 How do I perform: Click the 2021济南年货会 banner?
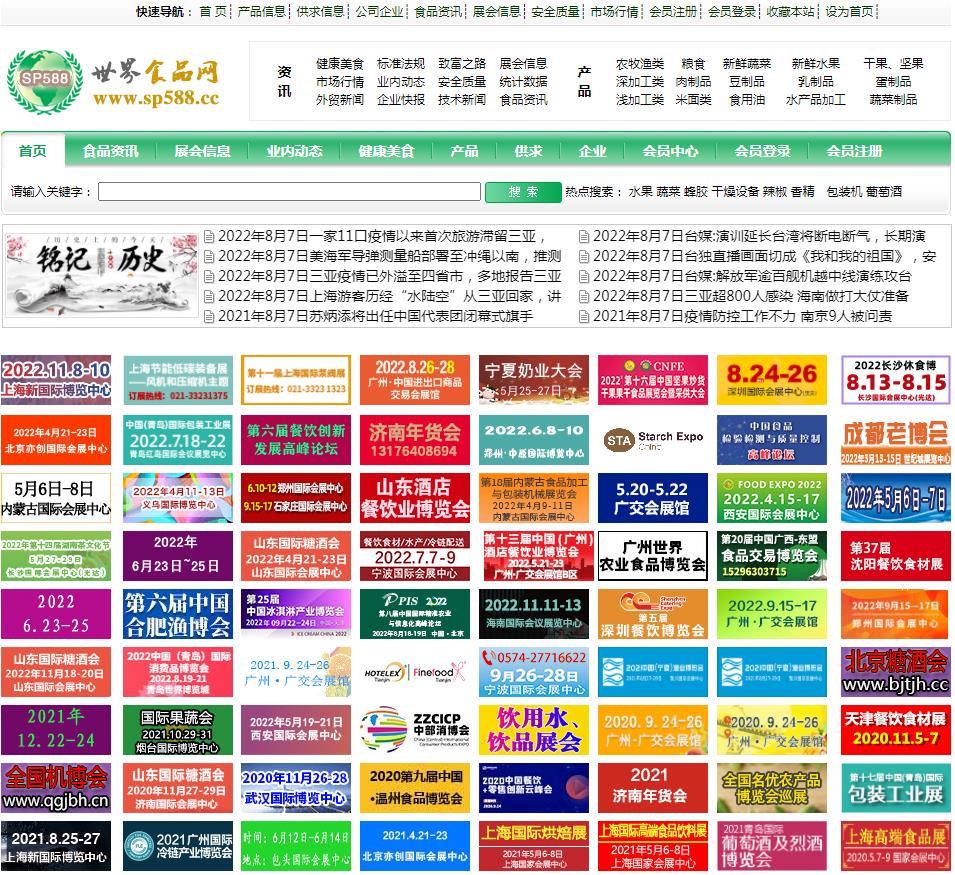pyautogui.click(x=653, y=788)
